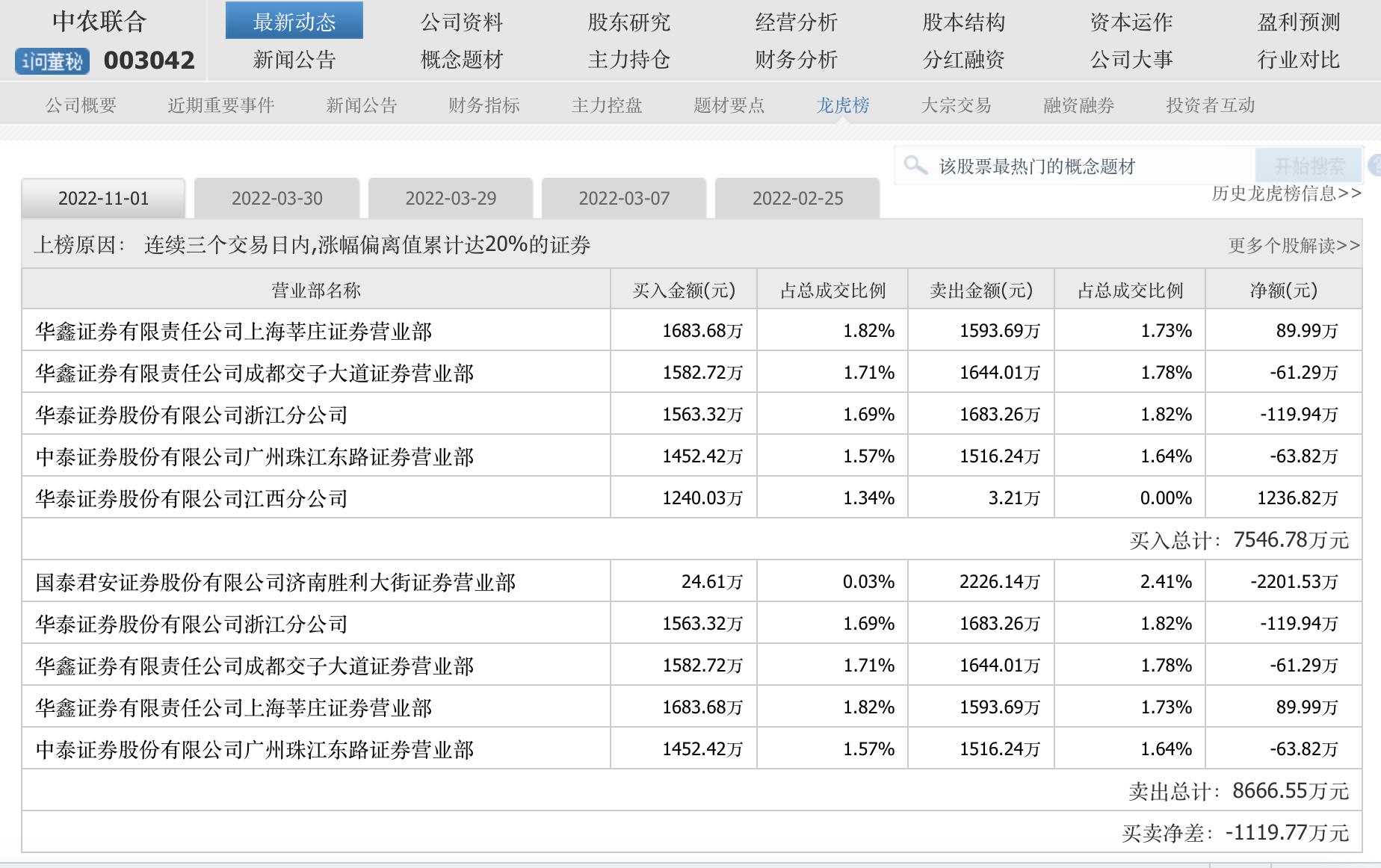Select the 2022-03-07 date tab
Screen dimensions: 1381x868
pyautogui.click(x=624, y=199)
